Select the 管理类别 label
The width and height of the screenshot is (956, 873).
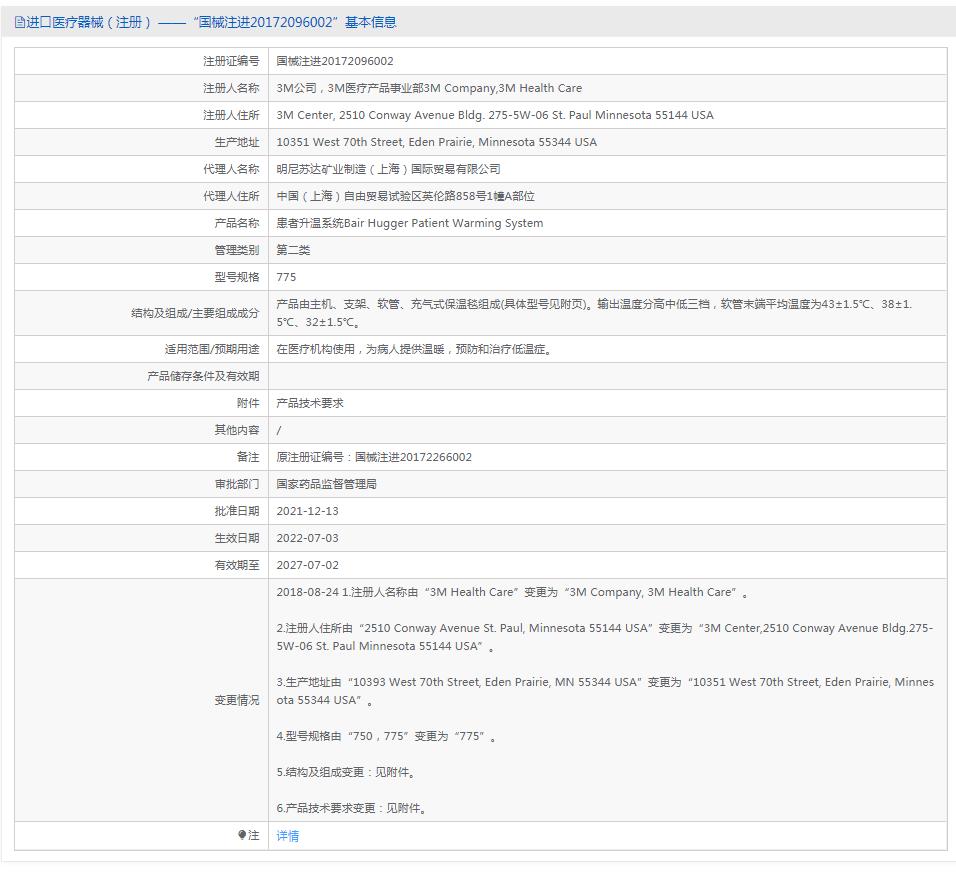pos(237,250)
